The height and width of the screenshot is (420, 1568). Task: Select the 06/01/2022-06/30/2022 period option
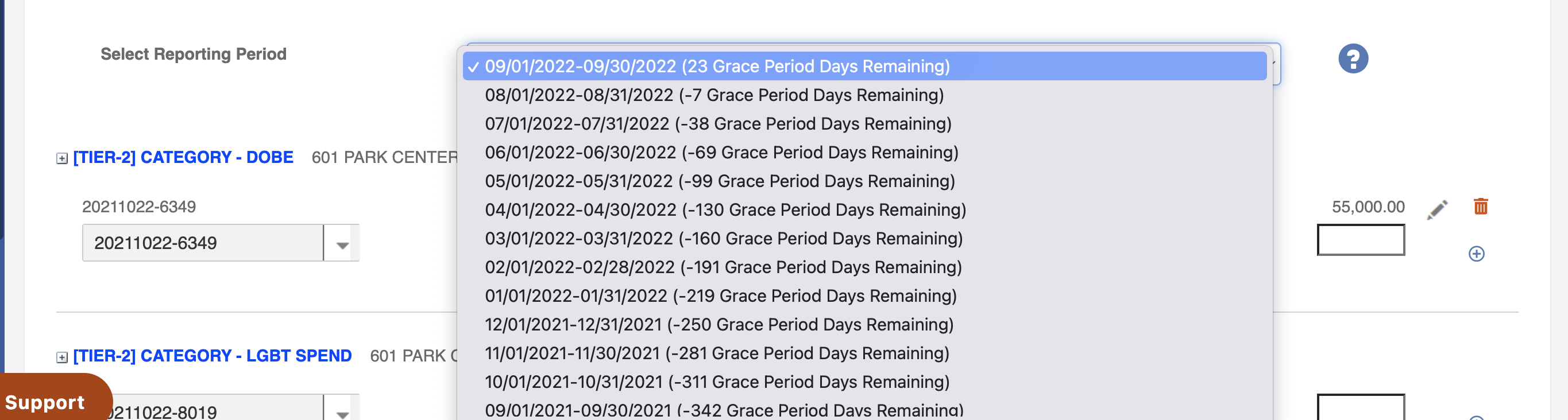pyautogui.click(x=864, y=152)
